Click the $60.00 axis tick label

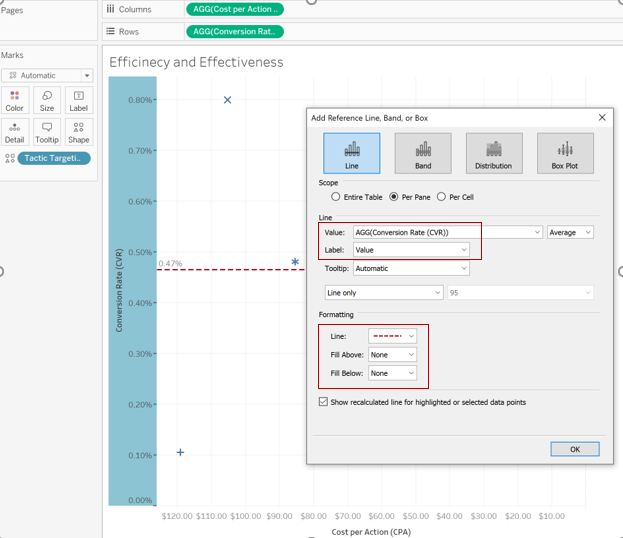click(381, 516)
